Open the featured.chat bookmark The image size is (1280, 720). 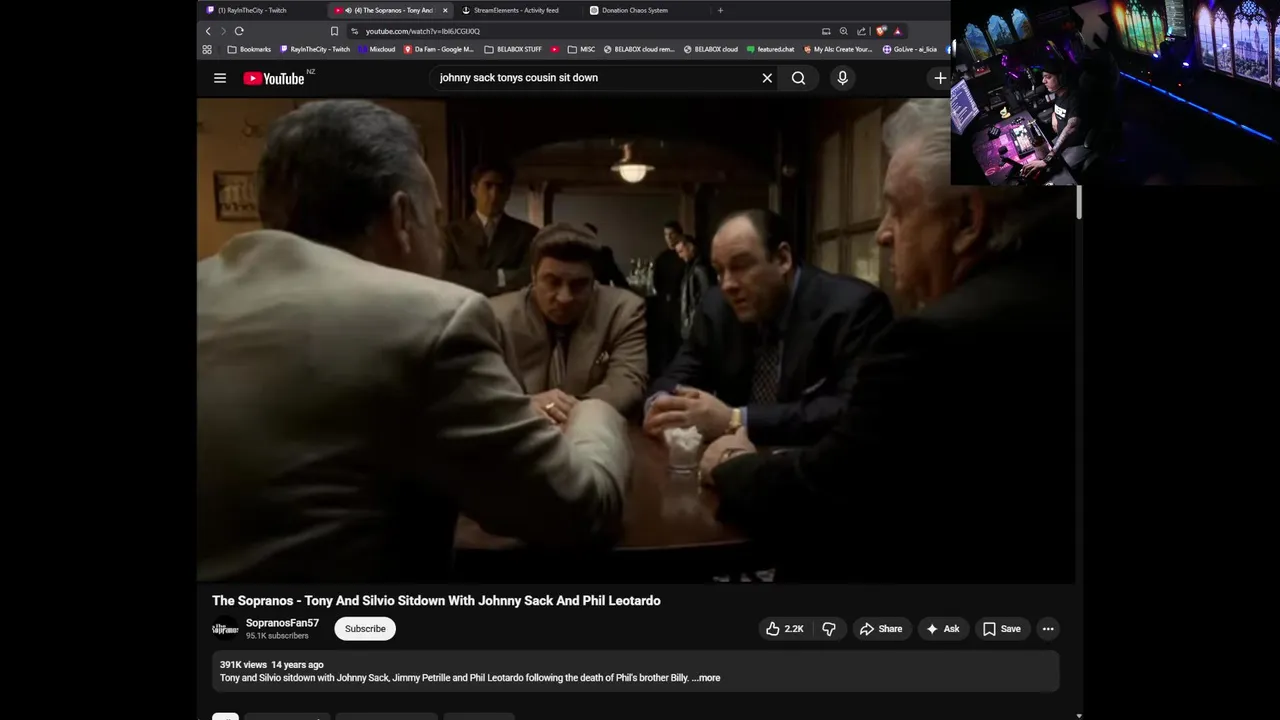[770, 49]
